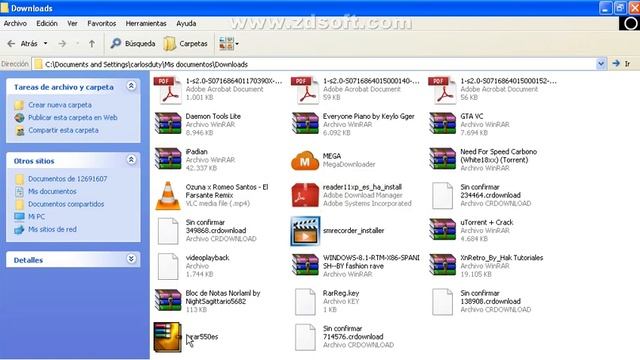The image size is (640, 360).
Task: Select the PDF icon of 1-s2.0-S0716864015000152
Action: tap(442, 90)
